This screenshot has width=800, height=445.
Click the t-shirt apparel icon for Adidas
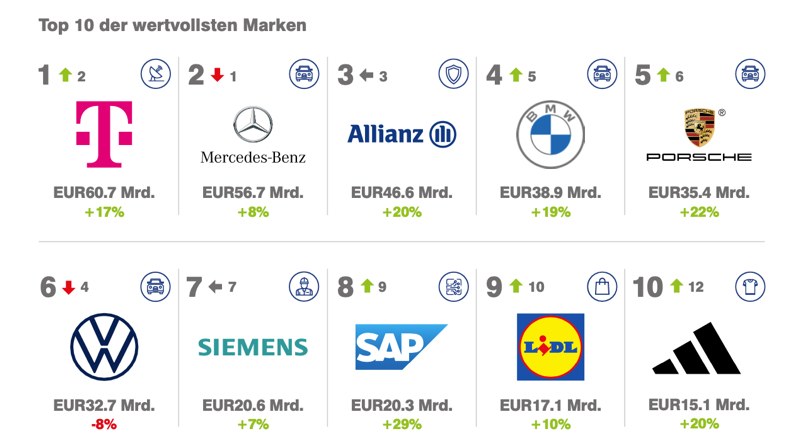pos(750,287)
